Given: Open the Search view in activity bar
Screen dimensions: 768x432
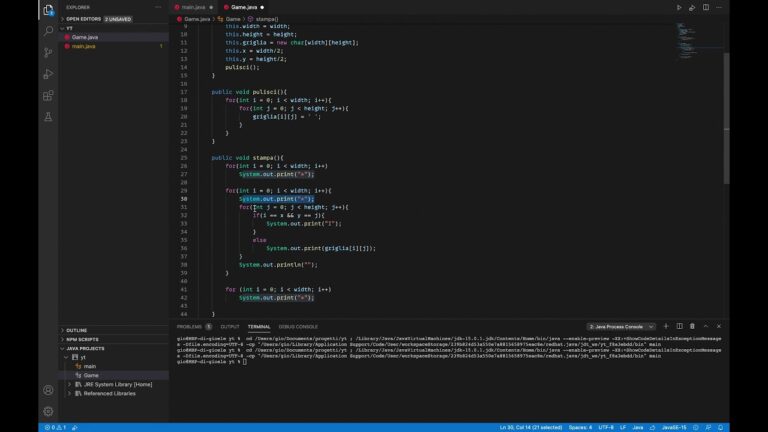Looking at the screenshot, I should click(48, 31).
